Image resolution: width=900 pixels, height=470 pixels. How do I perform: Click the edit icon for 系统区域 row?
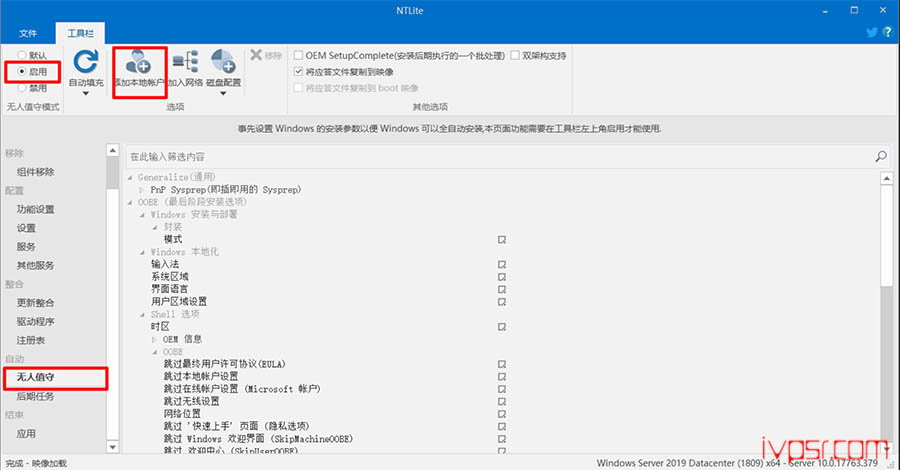pyautogui.click(x=502, y=277)
